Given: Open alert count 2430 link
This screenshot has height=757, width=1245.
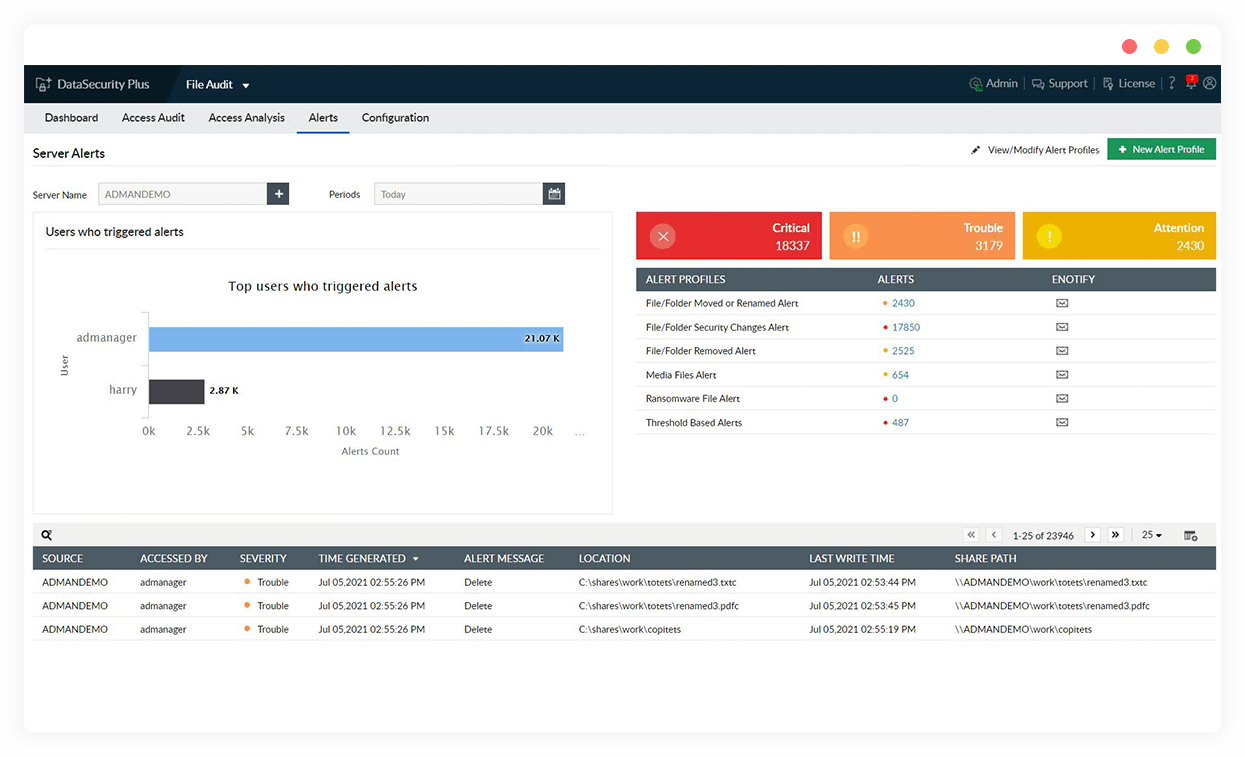Looking at the screenshot, I should point(903,303).
